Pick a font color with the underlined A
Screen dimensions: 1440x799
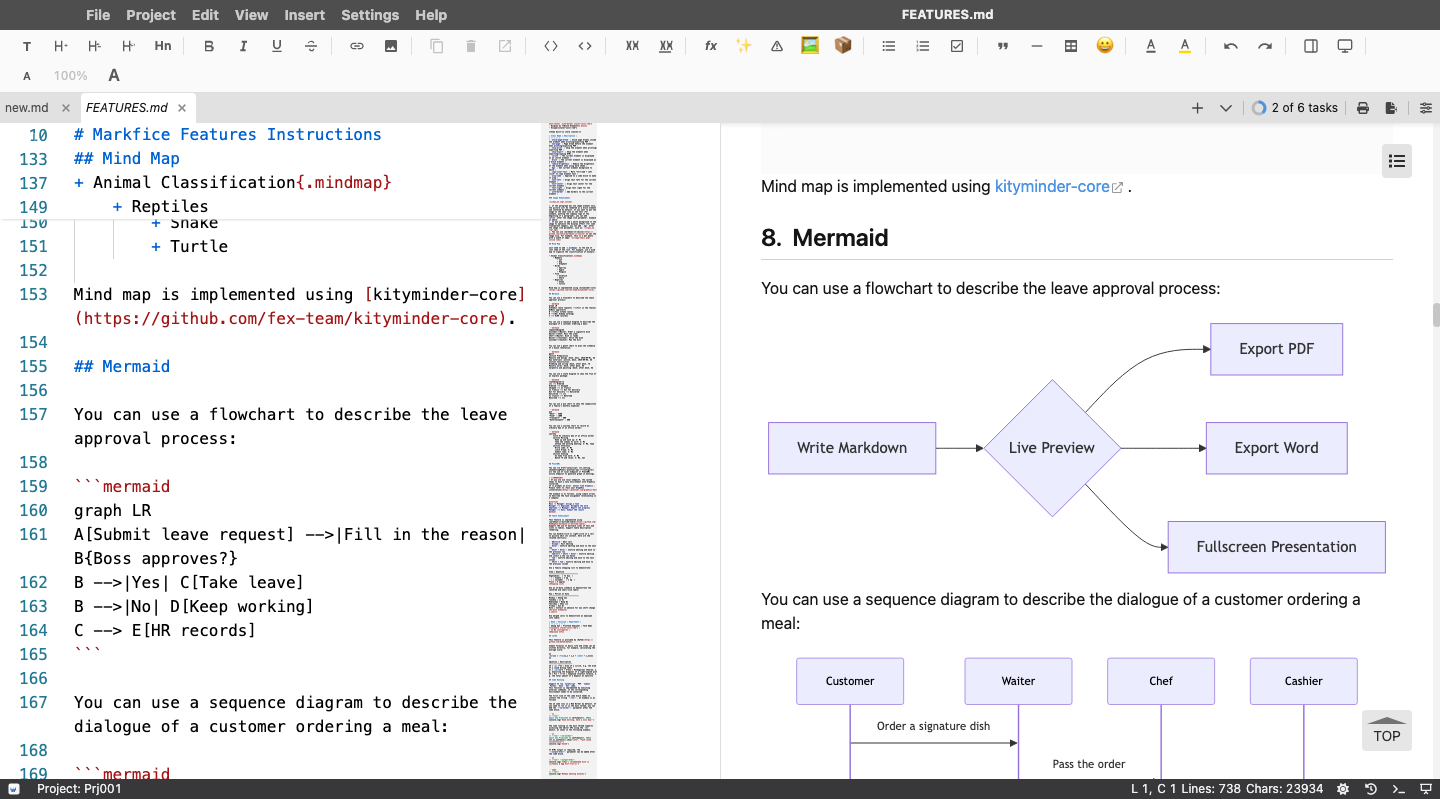[1151, 46]
